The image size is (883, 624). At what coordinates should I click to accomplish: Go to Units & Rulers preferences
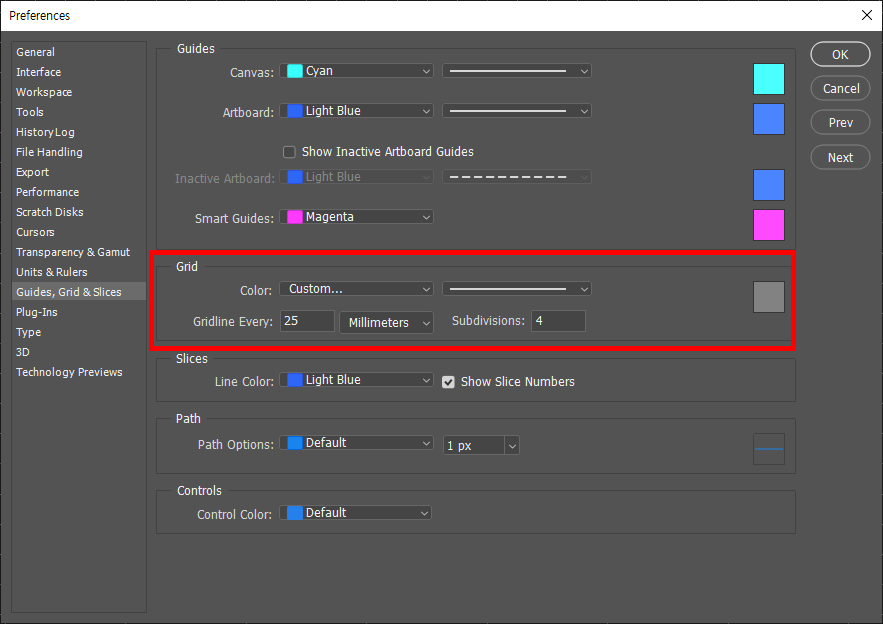point(51,272)
